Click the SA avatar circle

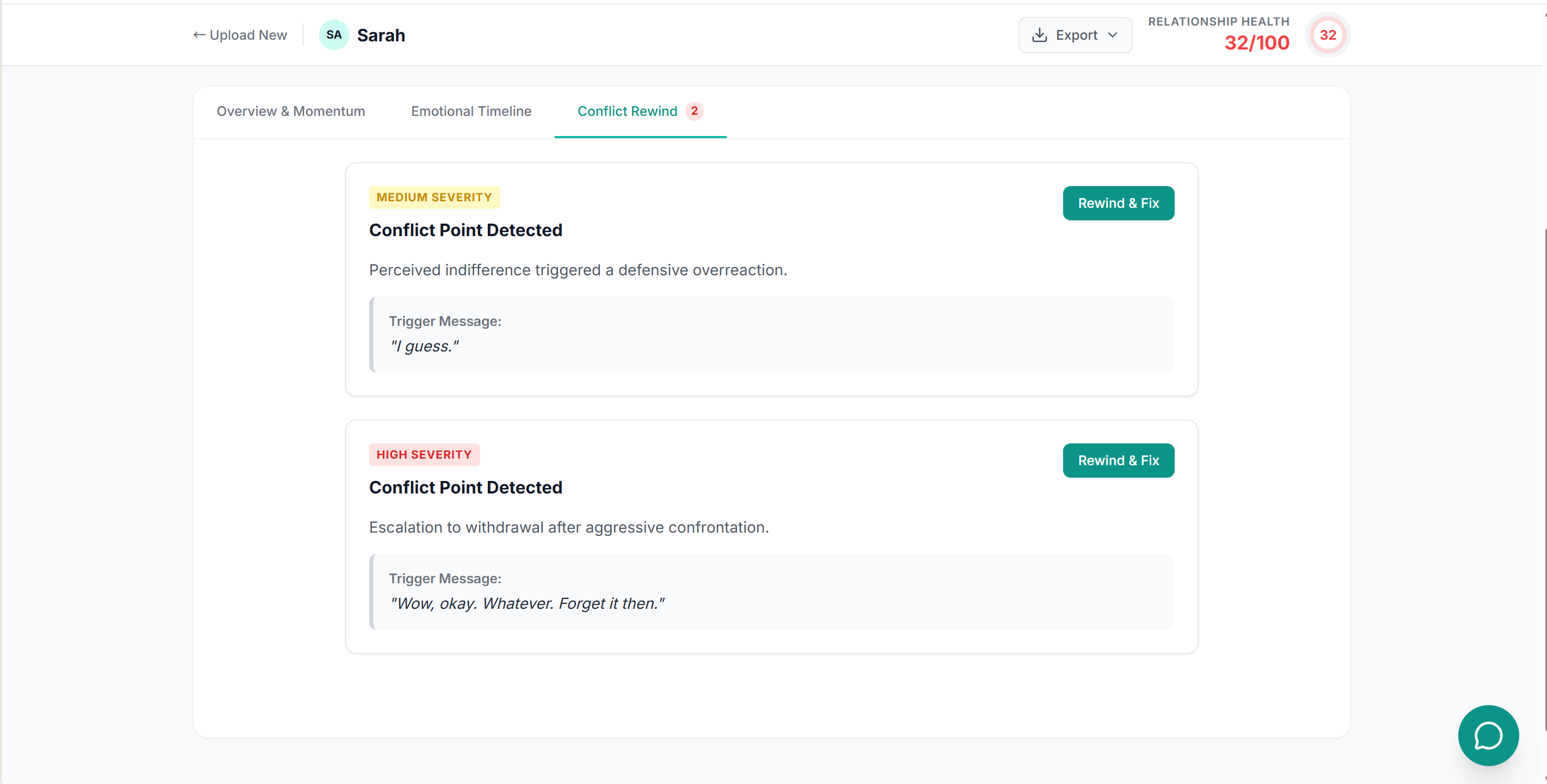[334, 35]
